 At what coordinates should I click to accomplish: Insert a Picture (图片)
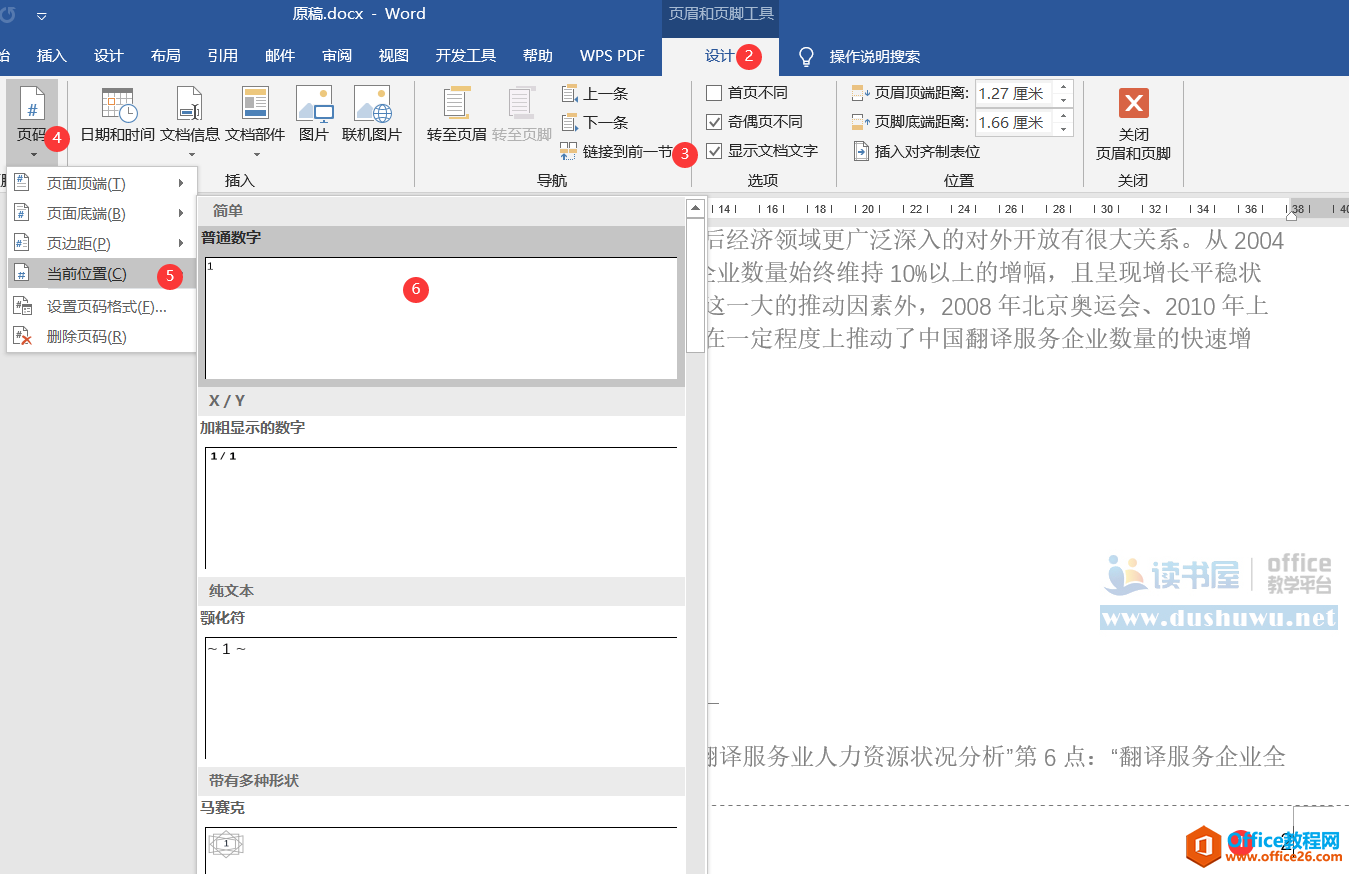click(x=314, y=115)
